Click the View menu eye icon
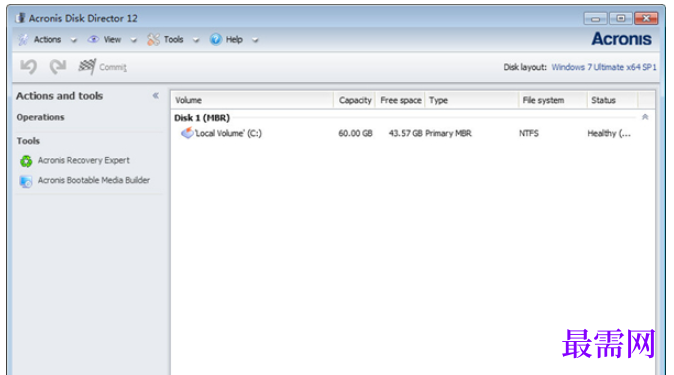674x375 pixels. [93, 40]
